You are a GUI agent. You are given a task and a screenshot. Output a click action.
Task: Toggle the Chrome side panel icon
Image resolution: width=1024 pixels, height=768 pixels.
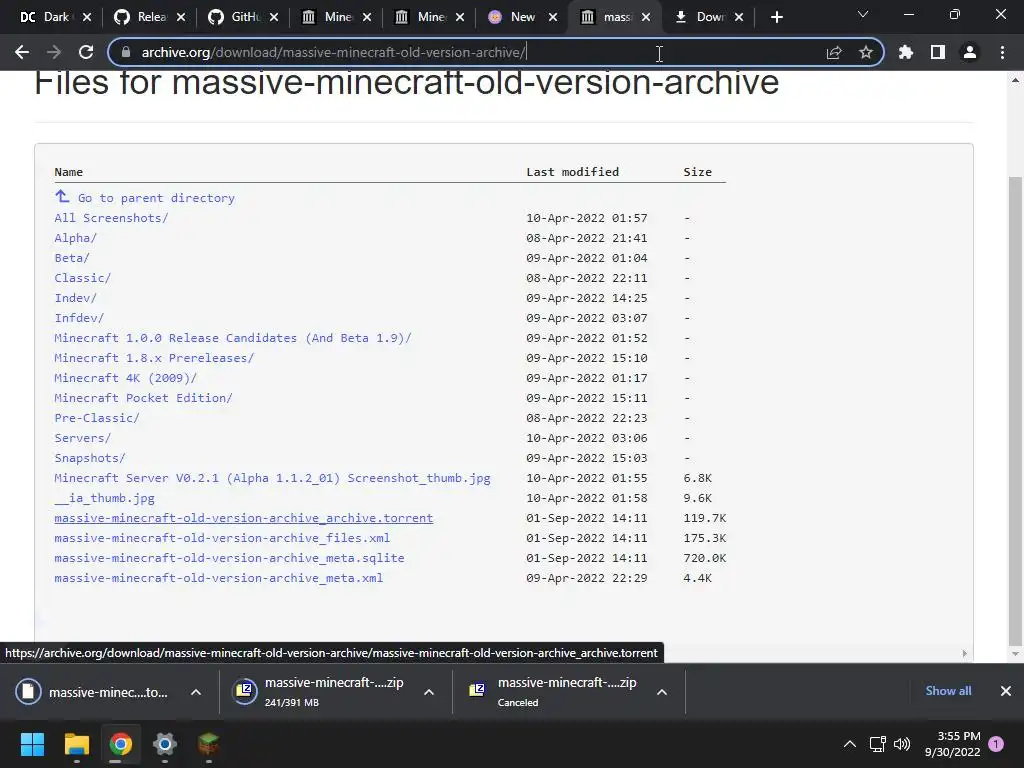tap(938, 52)
